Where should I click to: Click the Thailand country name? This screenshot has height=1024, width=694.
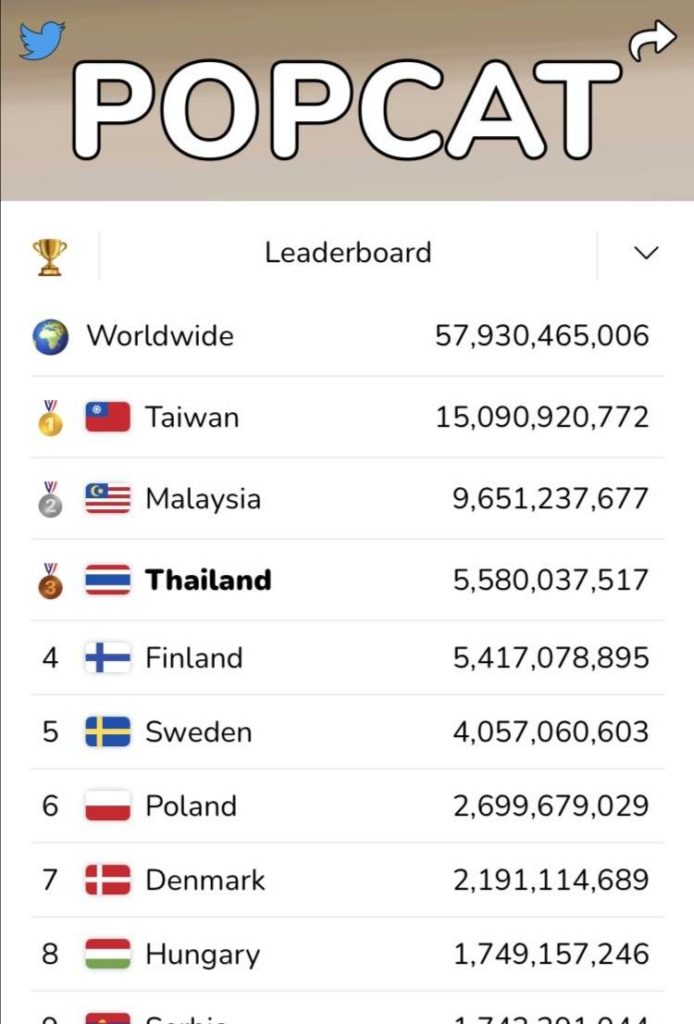[208, 580]
